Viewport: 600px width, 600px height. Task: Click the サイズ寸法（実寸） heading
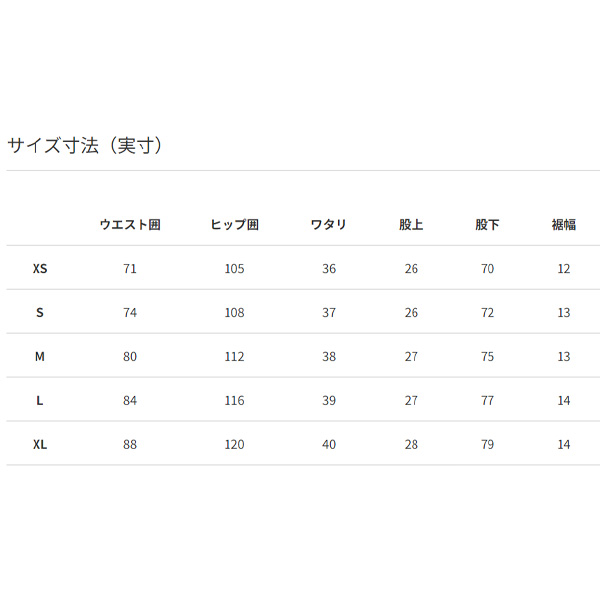(85, 146)
